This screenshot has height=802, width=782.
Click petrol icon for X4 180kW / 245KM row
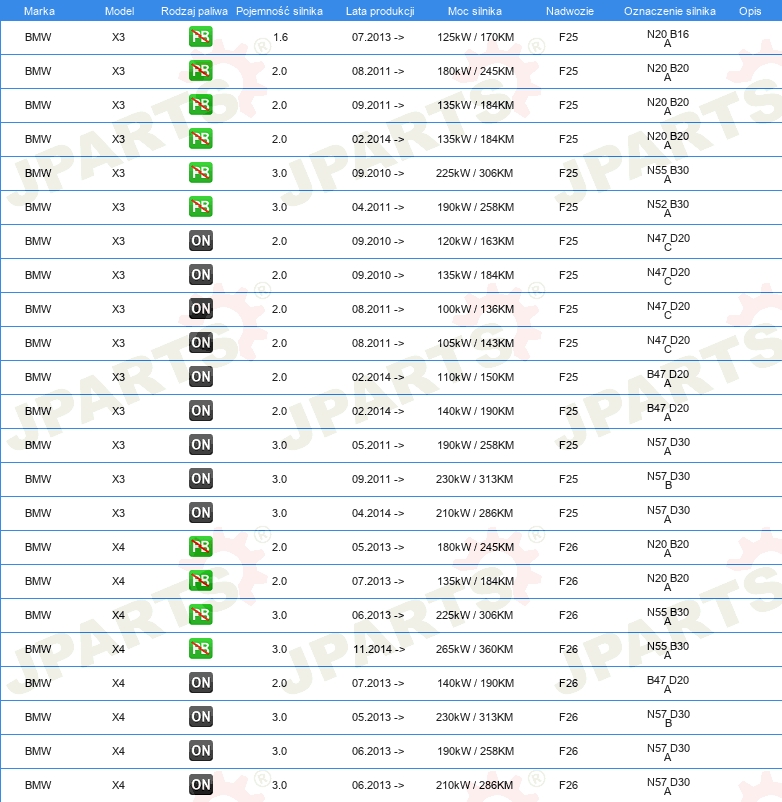click(200, 547)
